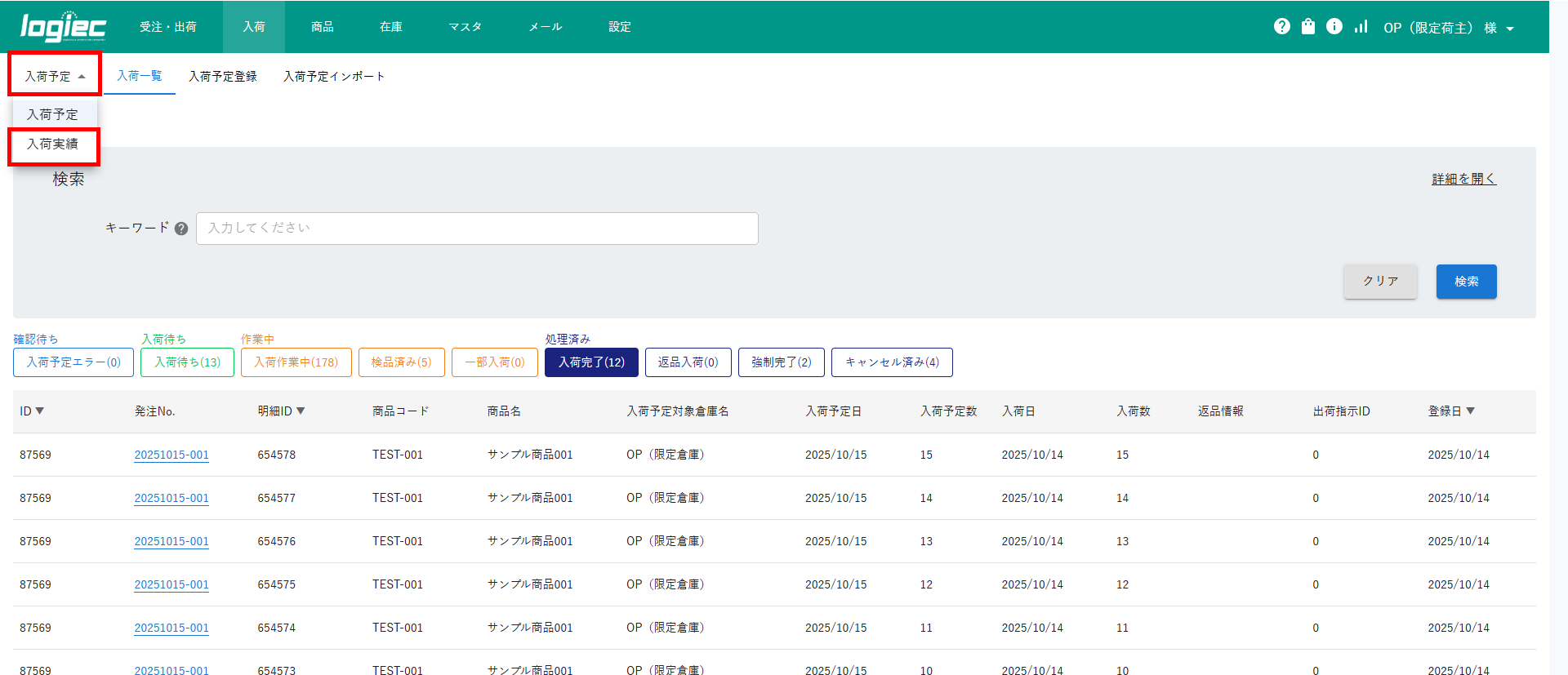Switch to the 入荷予定インポート tab
The image size is (1568, 675).
coord(333,76)
